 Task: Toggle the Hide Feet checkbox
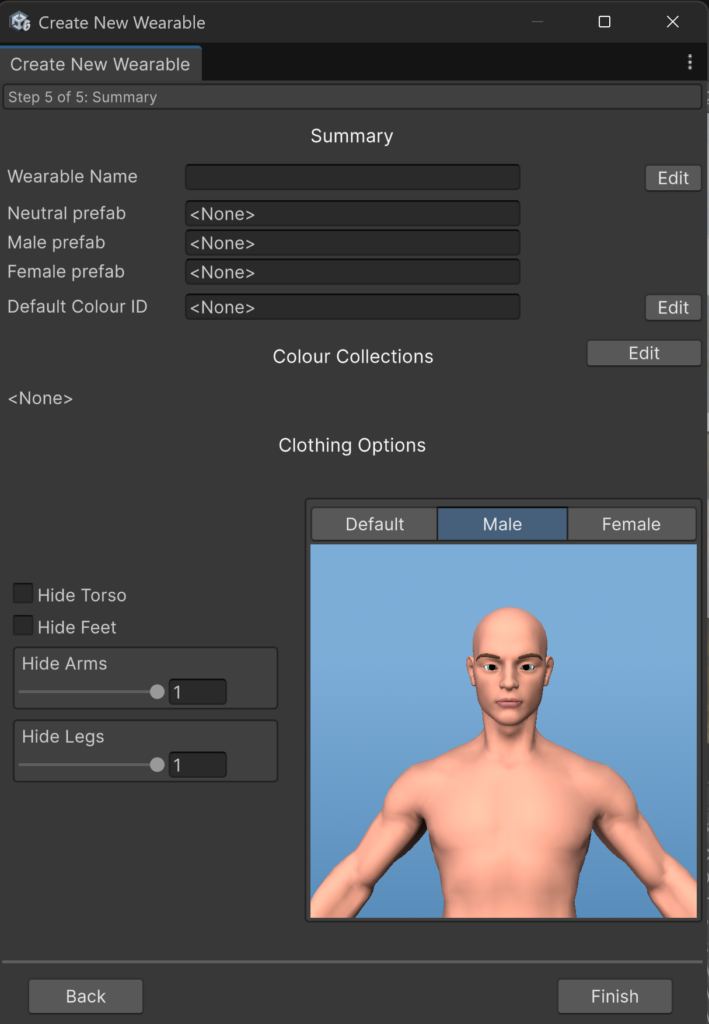23,626
